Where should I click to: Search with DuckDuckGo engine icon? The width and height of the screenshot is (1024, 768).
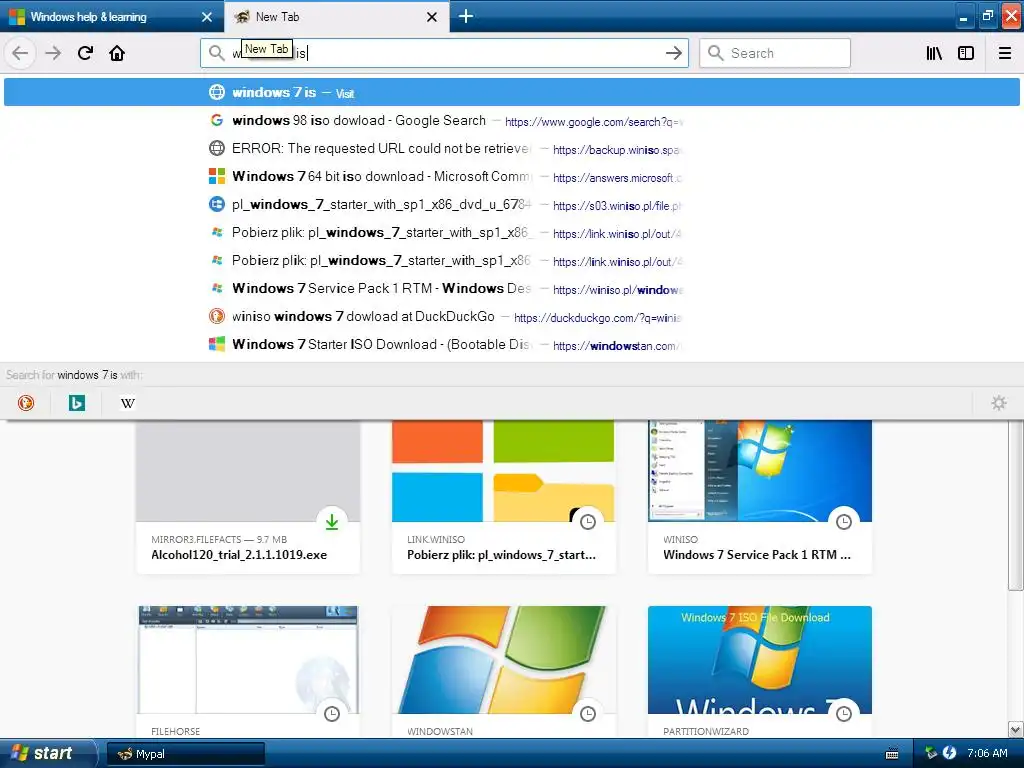25,403
